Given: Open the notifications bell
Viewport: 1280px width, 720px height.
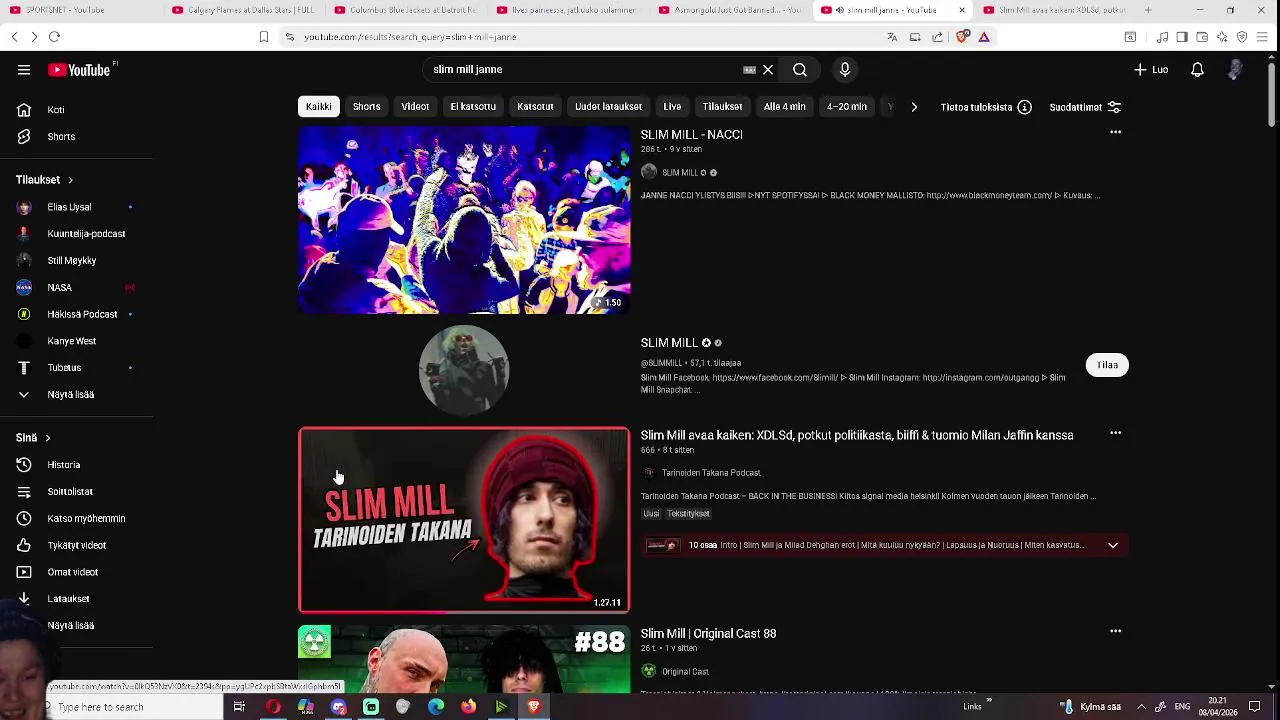Looking at the screenshot, I should [x=1197, y=70].
